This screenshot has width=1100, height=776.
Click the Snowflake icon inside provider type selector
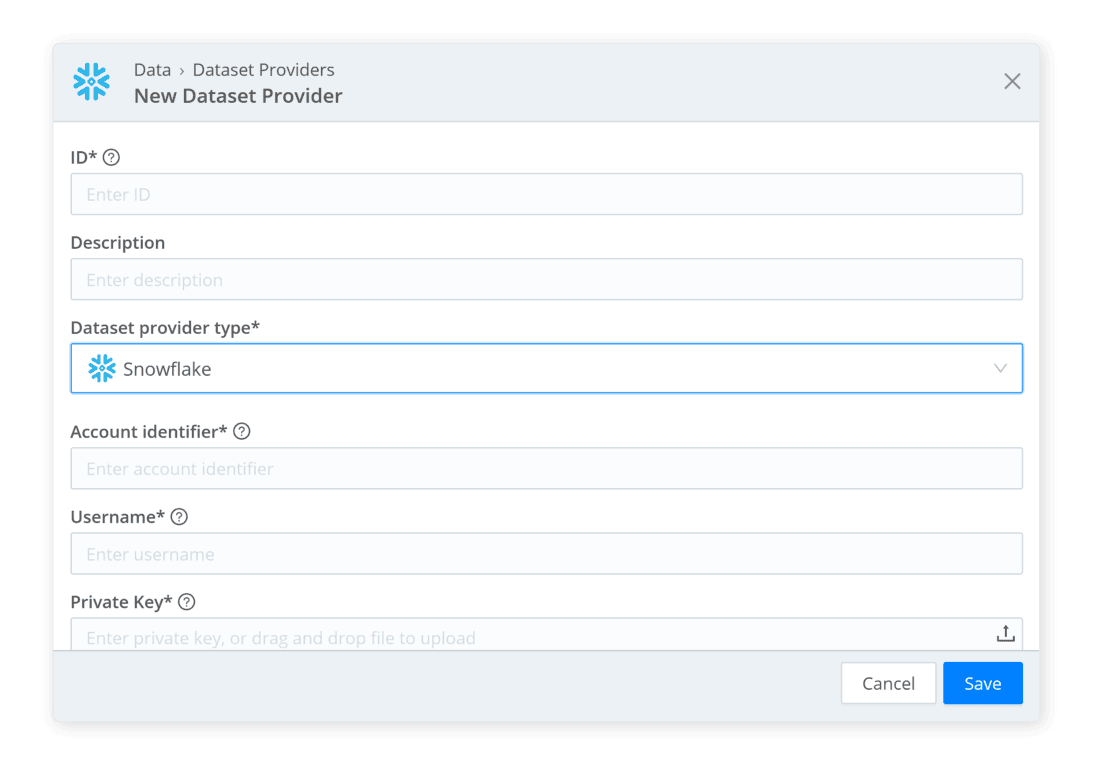tap(101, 368)
